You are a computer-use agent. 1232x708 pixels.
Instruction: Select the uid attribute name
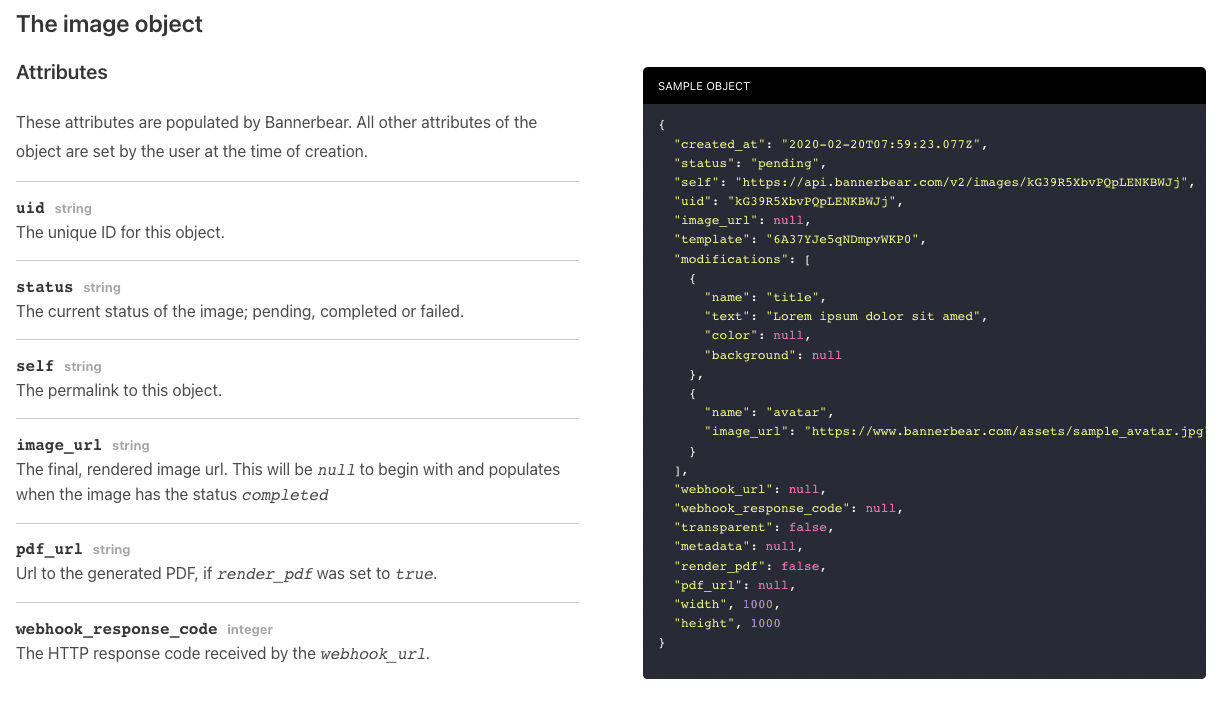tap(31, 208)
